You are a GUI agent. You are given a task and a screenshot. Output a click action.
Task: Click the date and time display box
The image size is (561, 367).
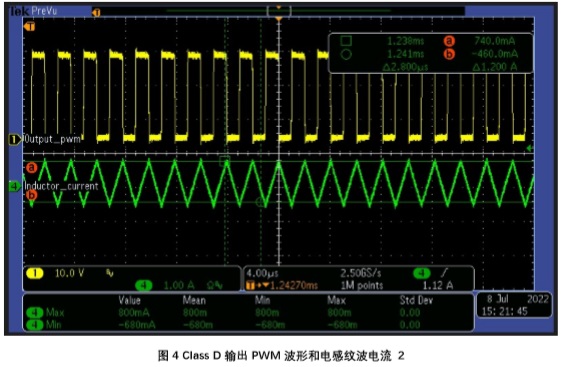coord(514,305)
